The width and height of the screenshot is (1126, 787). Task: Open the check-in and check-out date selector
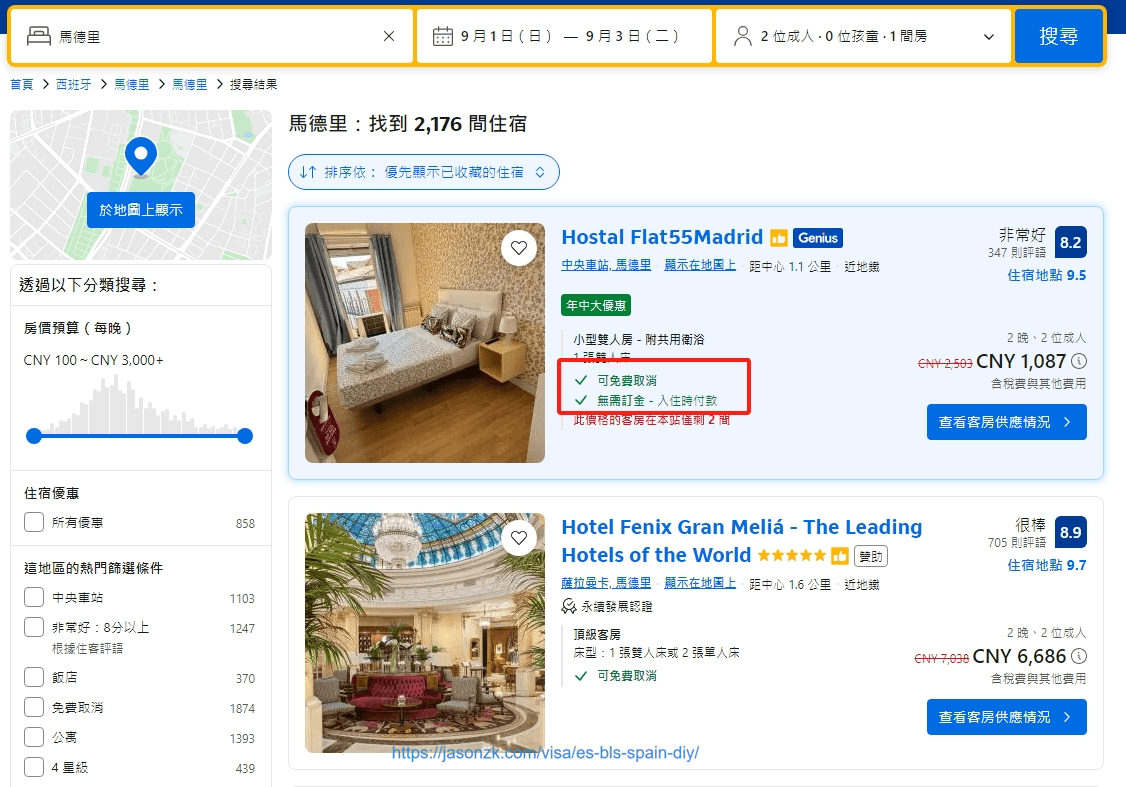tap(564, 36)
